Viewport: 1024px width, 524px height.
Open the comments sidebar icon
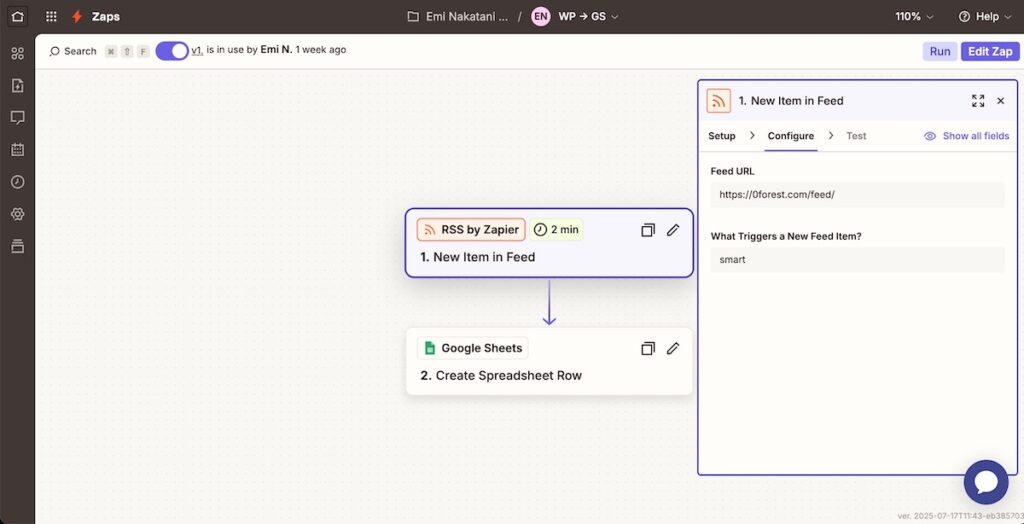coord(18,118)
